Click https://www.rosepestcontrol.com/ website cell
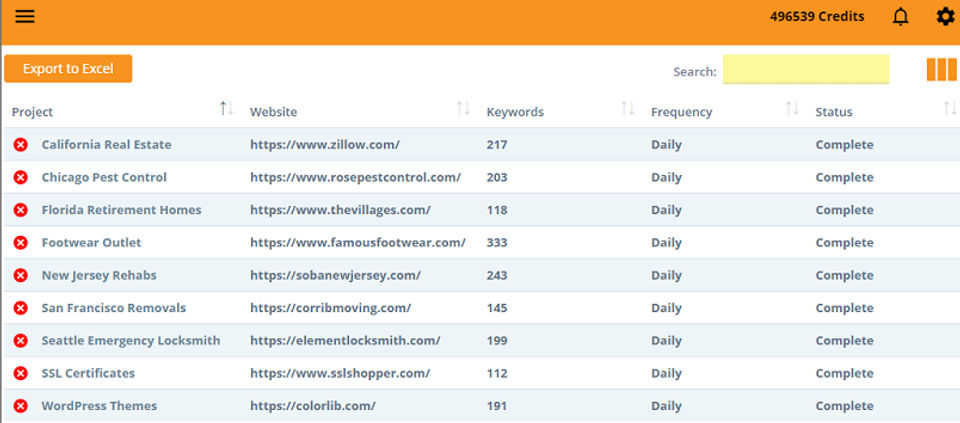Viewport: 960px width, 423px height. point(356,178)
